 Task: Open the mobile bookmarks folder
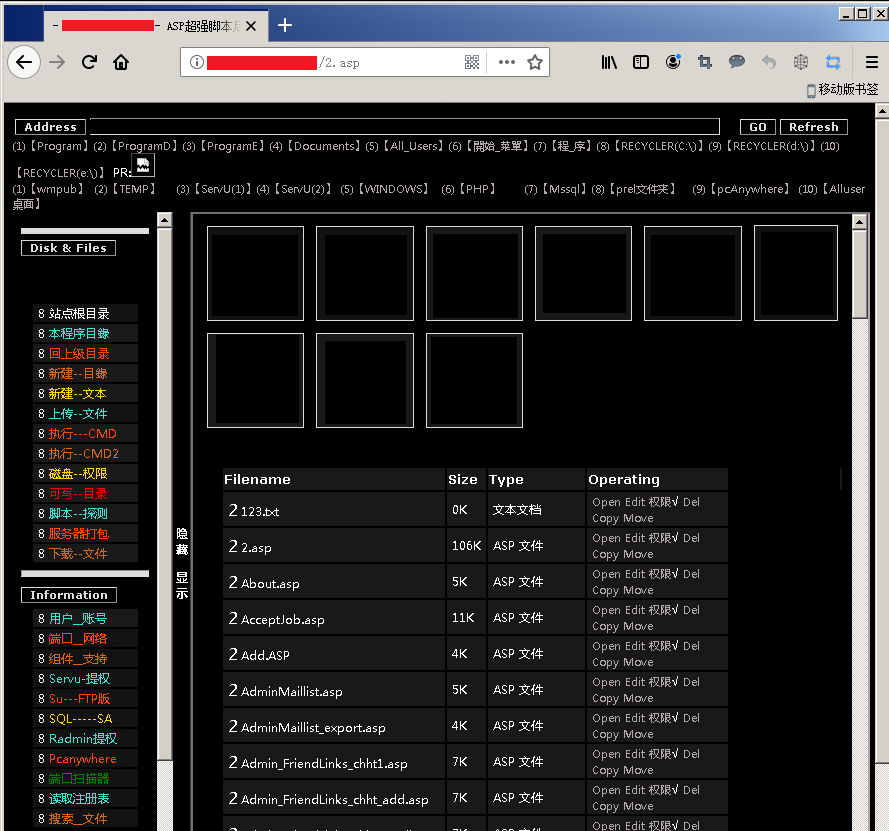pos(843,90)
